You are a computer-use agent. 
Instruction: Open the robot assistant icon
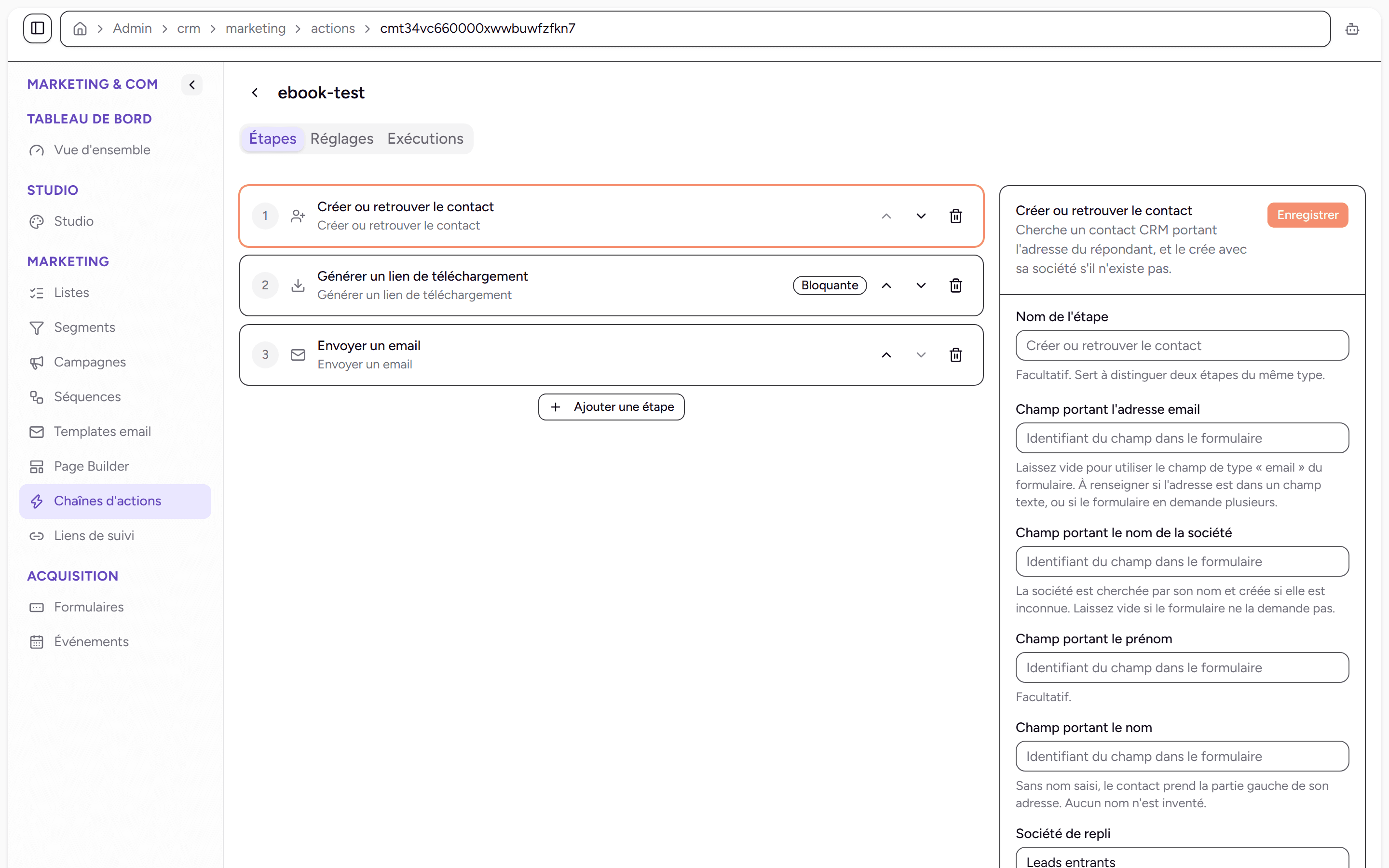[1352, 29]
